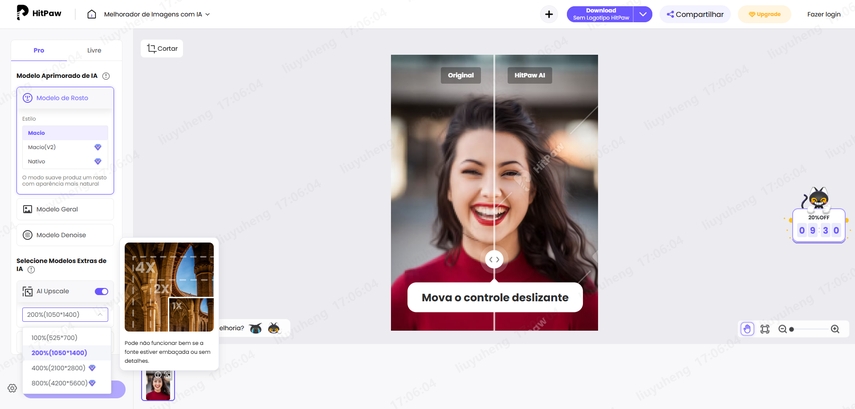Open settings with the gear icon

(12, 388)
